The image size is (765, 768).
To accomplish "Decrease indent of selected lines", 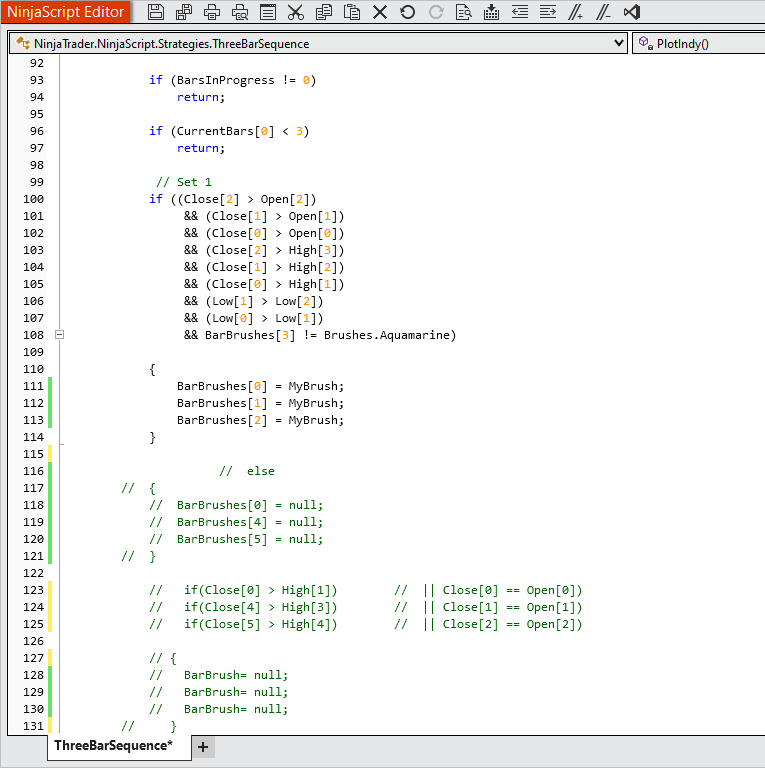I will (x=519, y=13).
